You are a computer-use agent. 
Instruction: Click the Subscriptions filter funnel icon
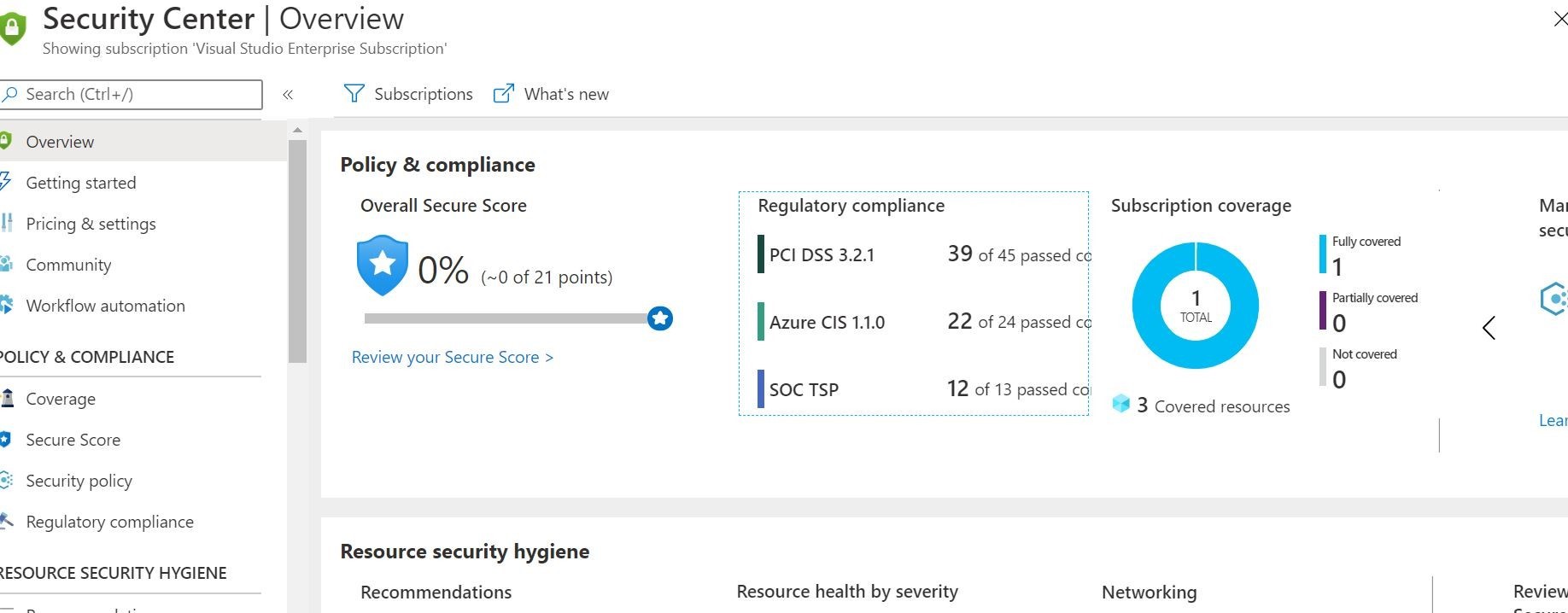(354, 94)
